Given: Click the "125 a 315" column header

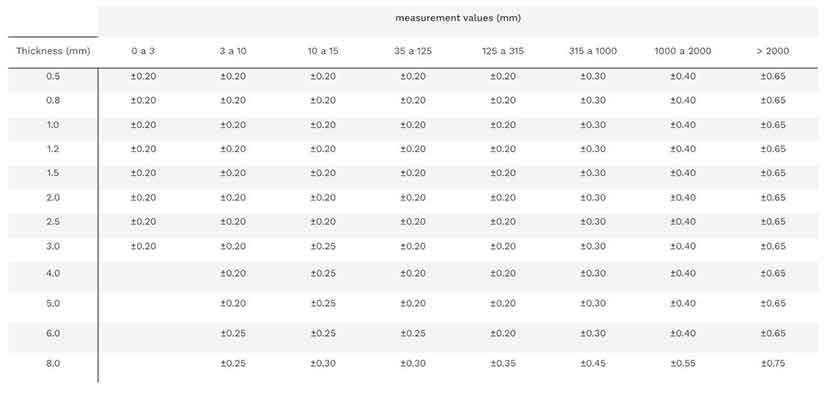Looking at the screenshot, I should coord(502,51).
